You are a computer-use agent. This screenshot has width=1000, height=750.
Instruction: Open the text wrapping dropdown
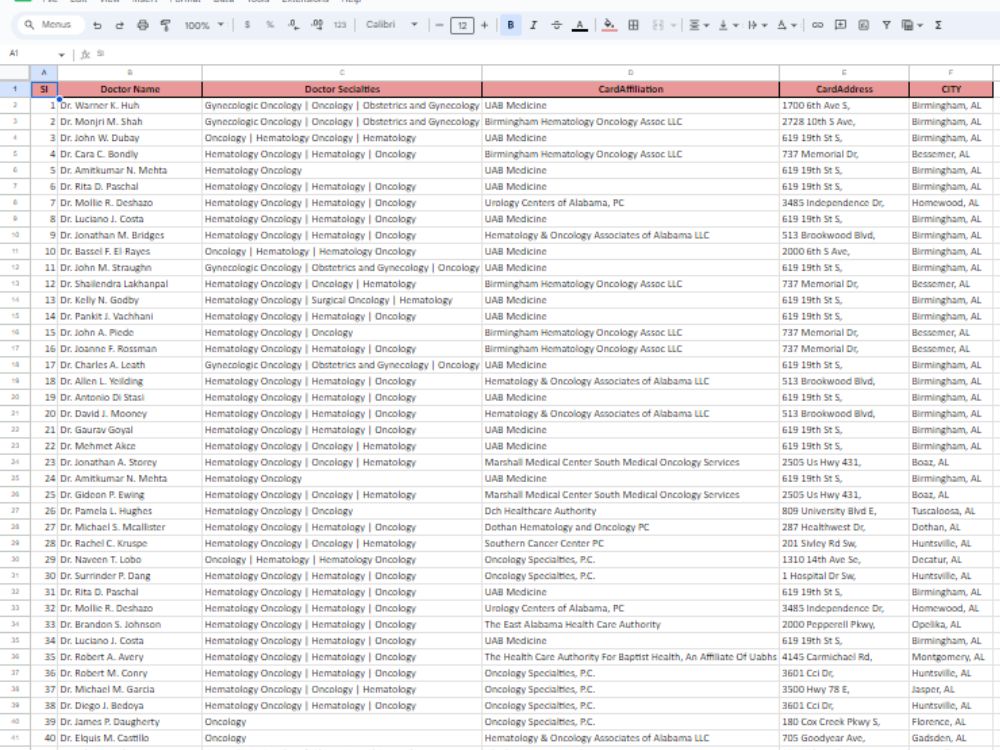(757, 25)
